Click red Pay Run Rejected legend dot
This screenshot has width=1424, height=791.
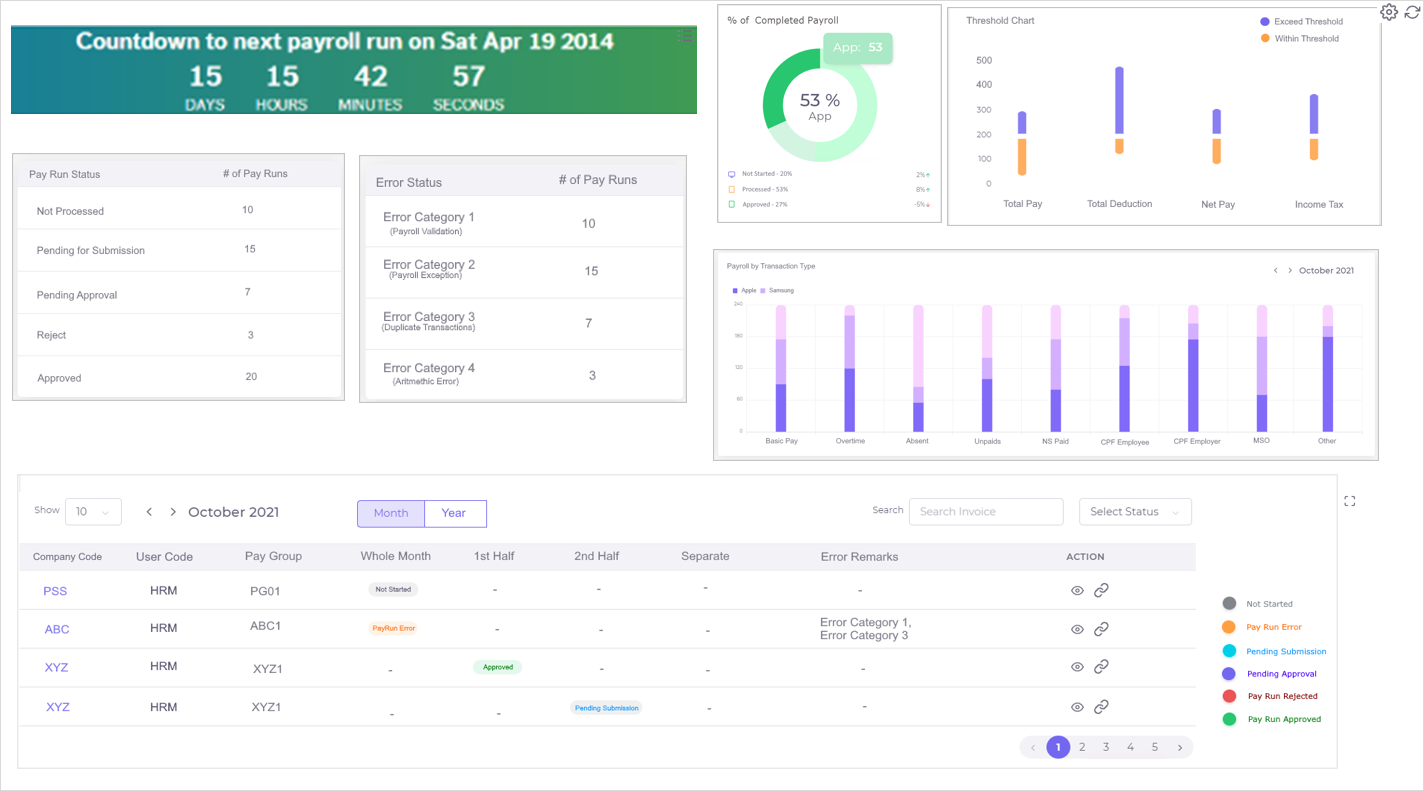1229,696
